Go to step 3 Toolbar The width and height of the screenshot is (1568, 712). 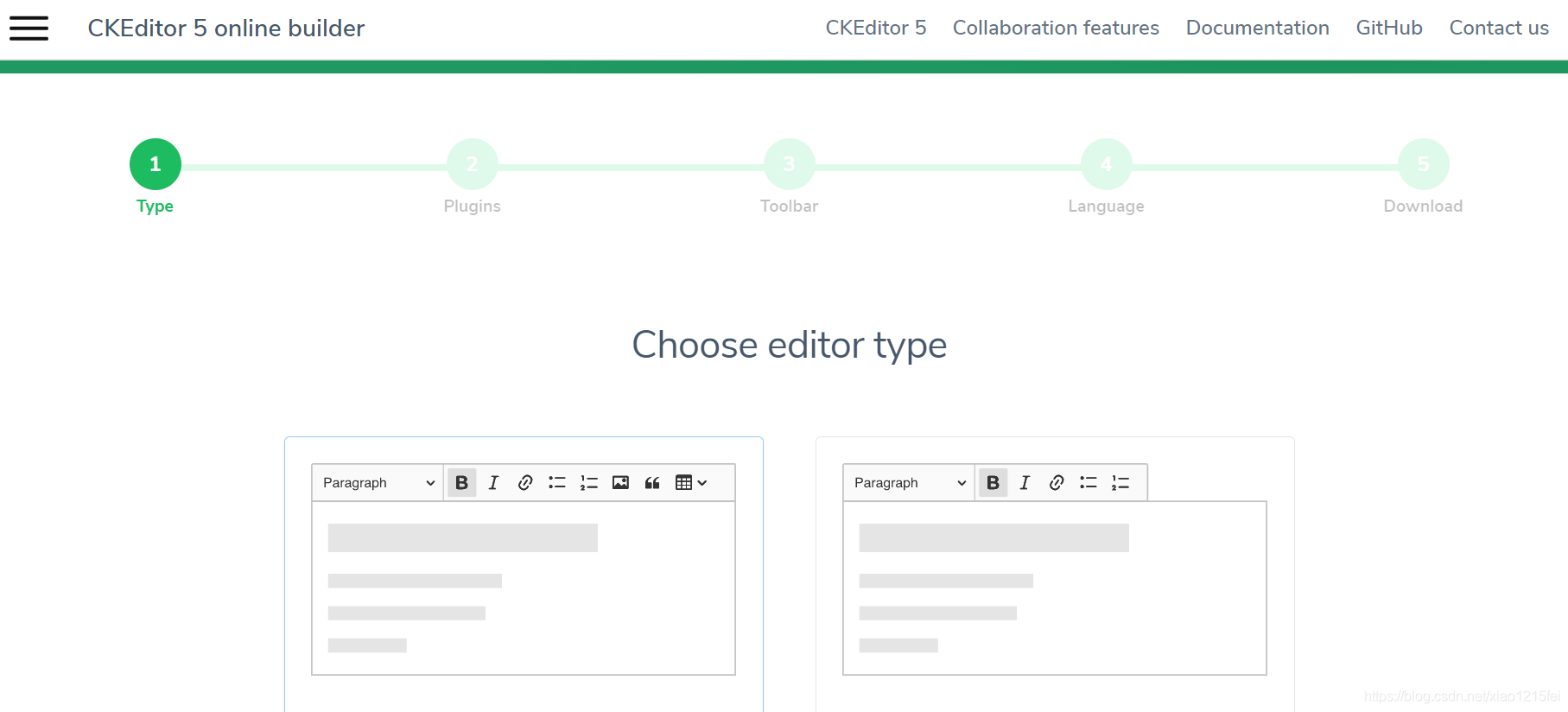[x=790, y=164]
